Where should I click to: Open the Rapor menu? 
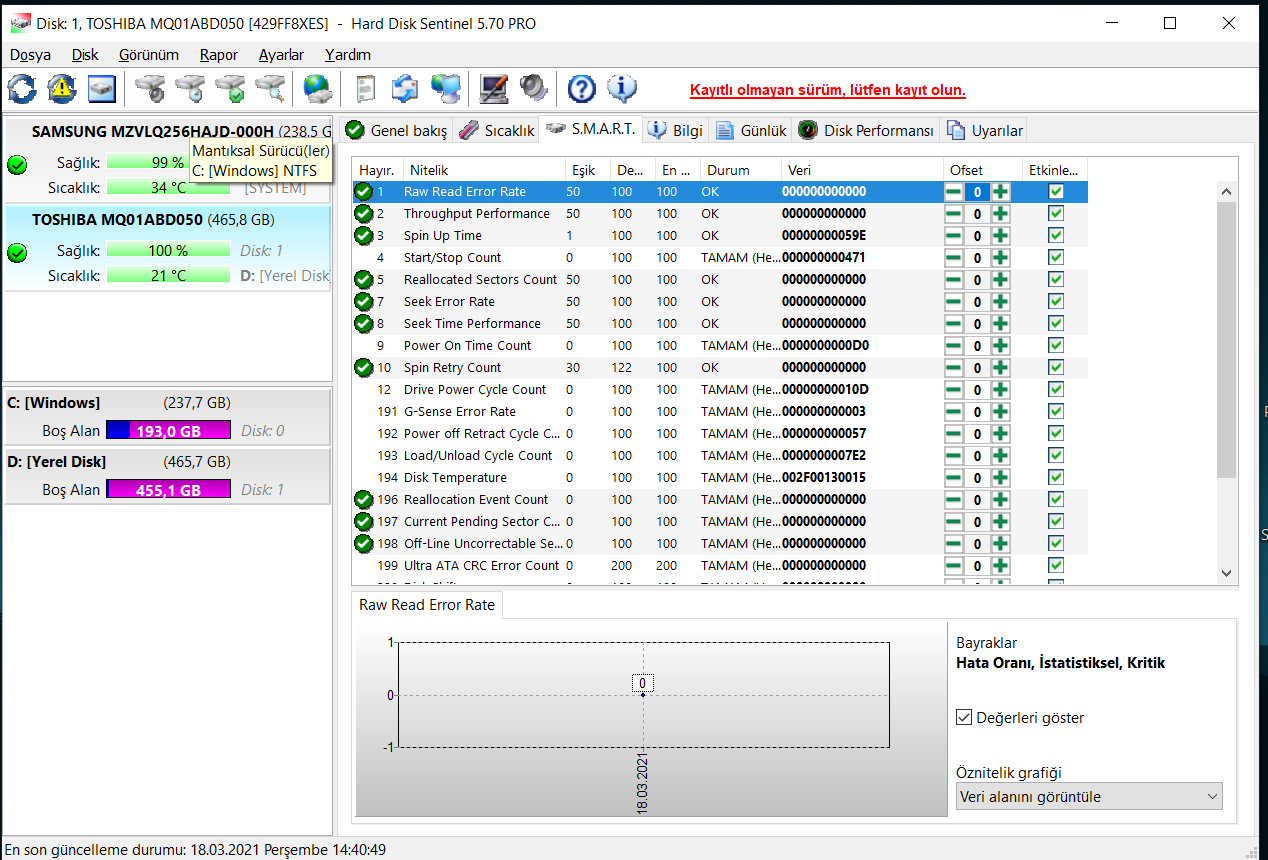click(218, 55)
